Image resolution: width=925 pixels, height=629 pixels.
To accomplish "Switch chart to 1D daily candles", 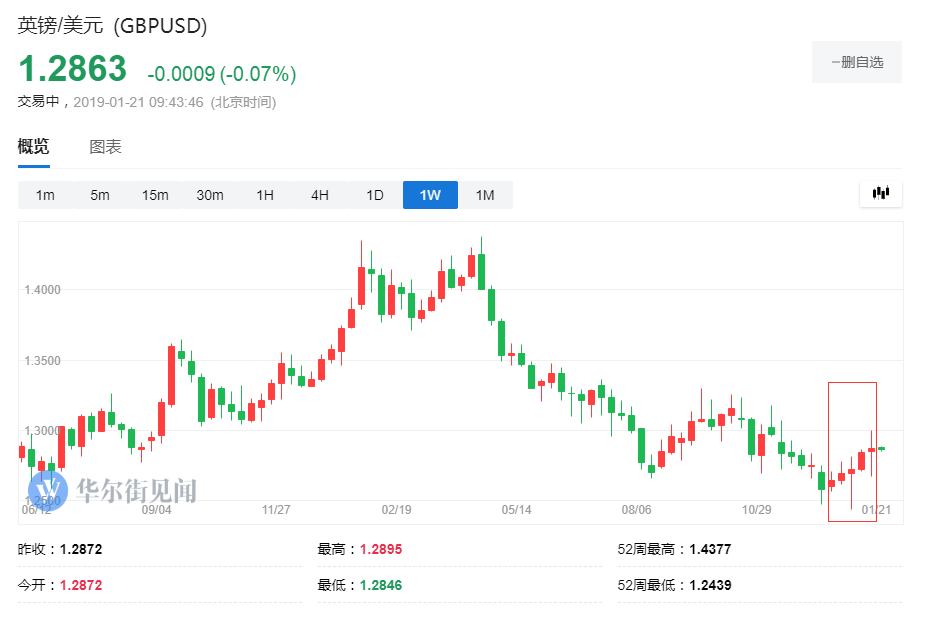I will coord(375,195).
